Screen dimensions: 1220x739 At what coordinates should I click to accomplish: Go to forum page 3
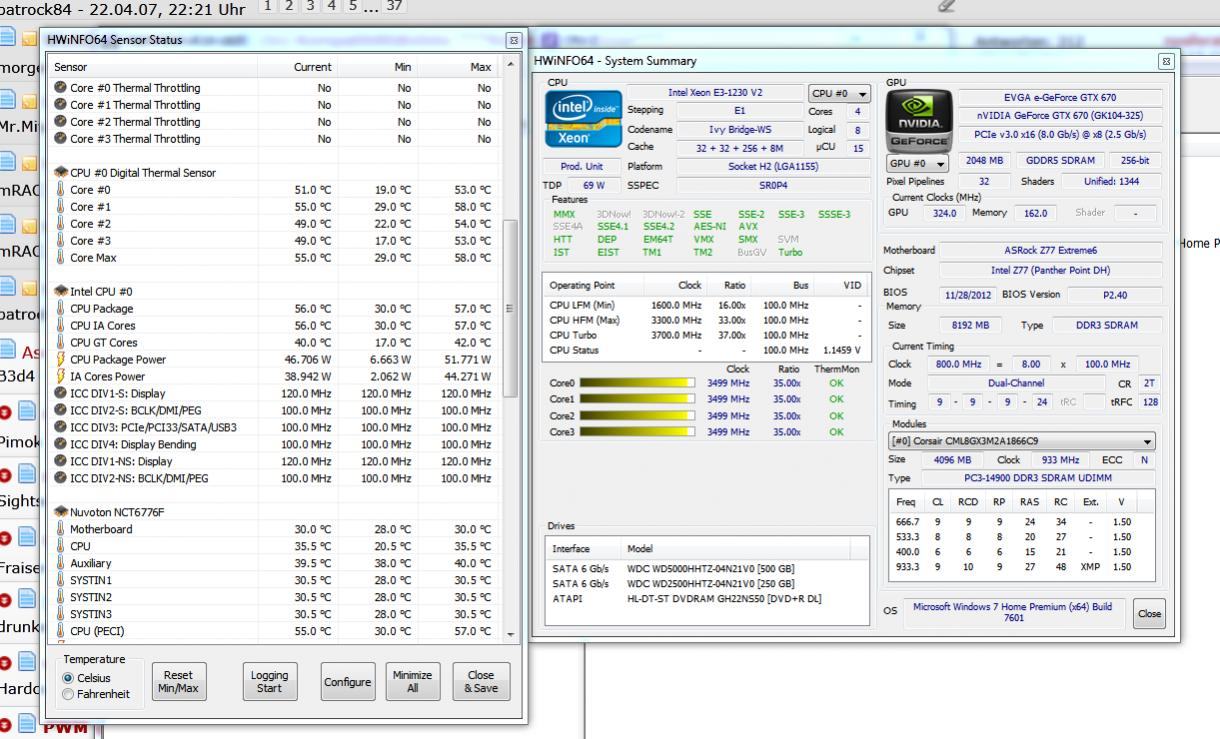tap(309, 6)
